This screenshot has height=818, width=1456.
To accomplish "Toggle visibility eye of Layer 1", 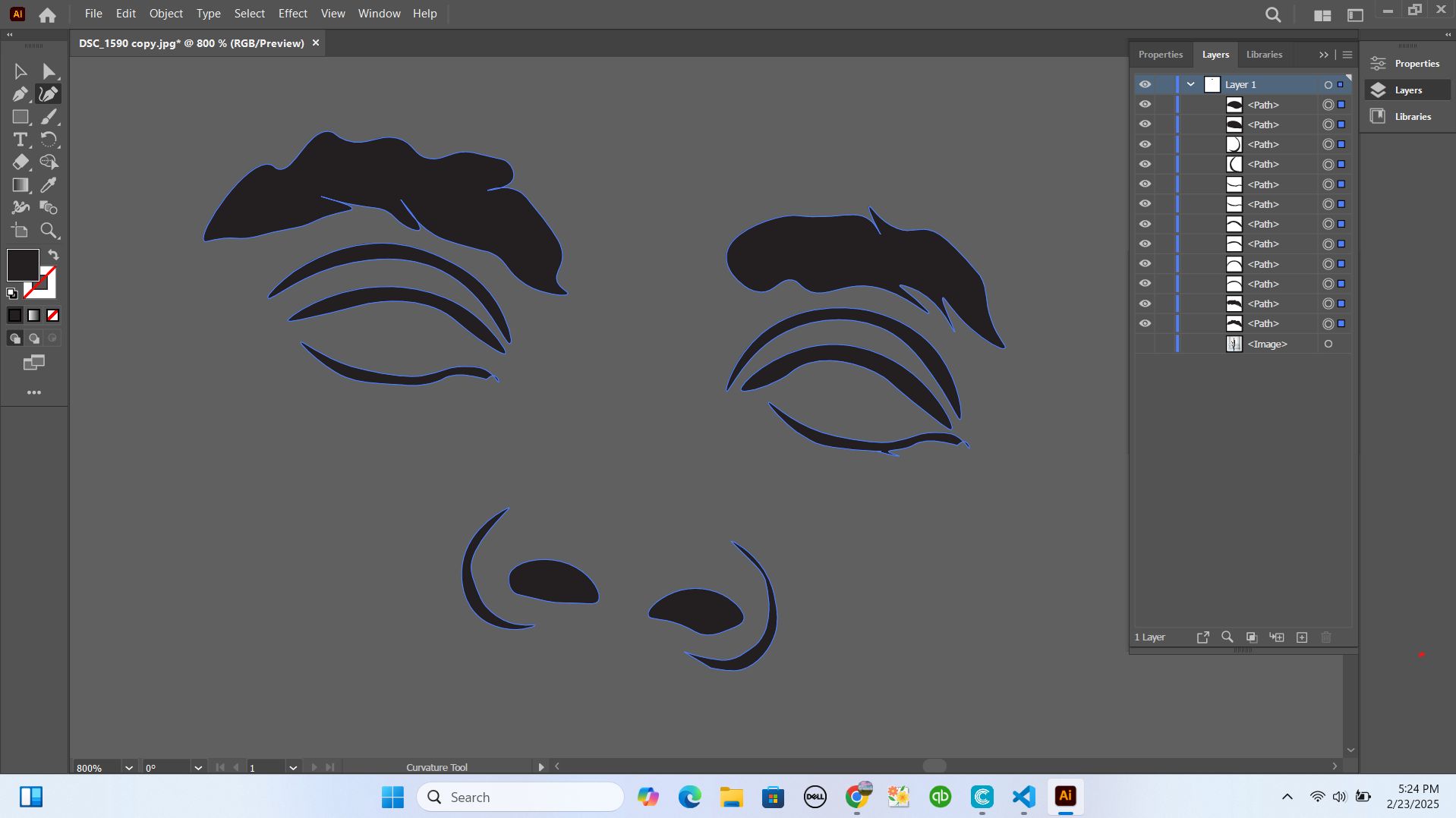I will 1145,84.
